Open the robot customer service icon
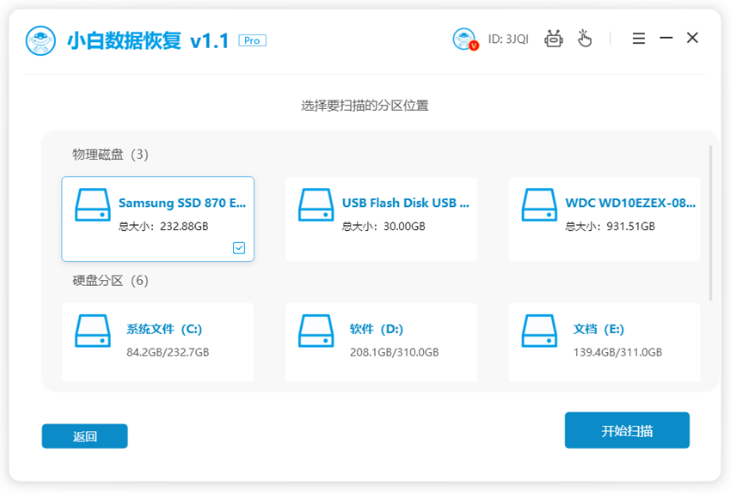Viewport: 732px width, 493px height. tap(554, 39)
